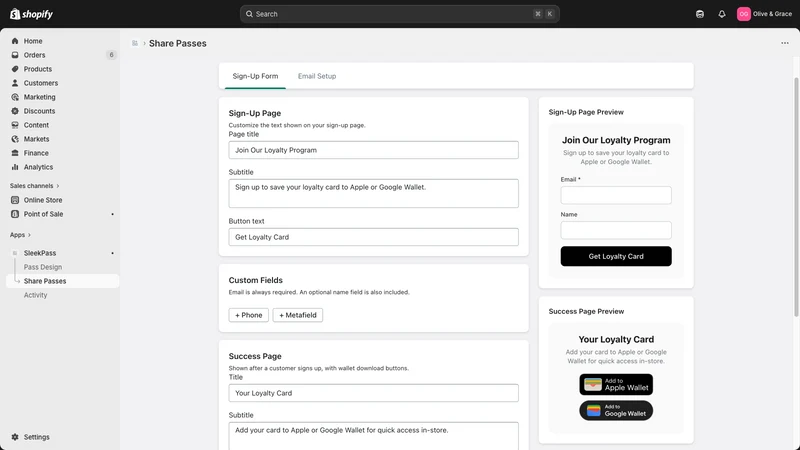
Task: Open the Home icon in sidebar
Action: click(x=15, y=41)
